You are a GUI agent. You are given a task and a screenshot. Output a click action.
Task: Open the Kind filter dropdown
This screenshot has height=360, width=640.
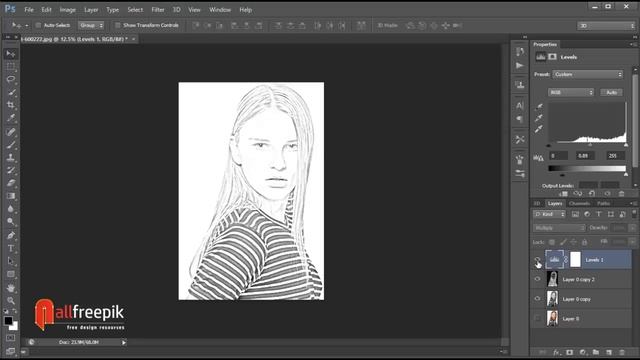549,214
